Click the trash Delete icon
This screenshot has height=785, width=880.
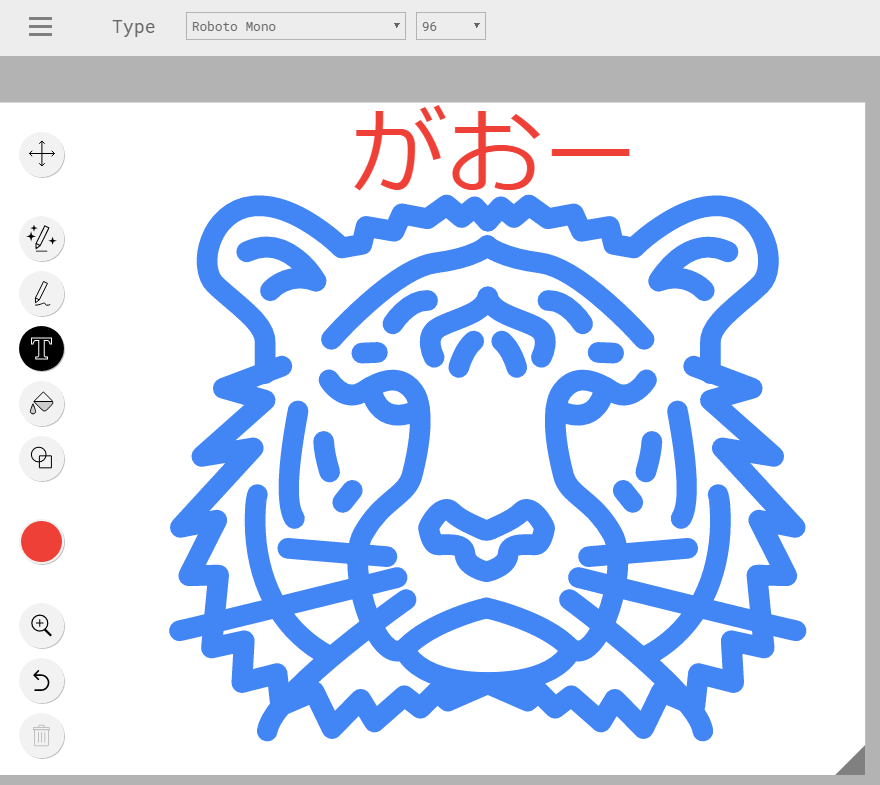click(x=42, y=736)
